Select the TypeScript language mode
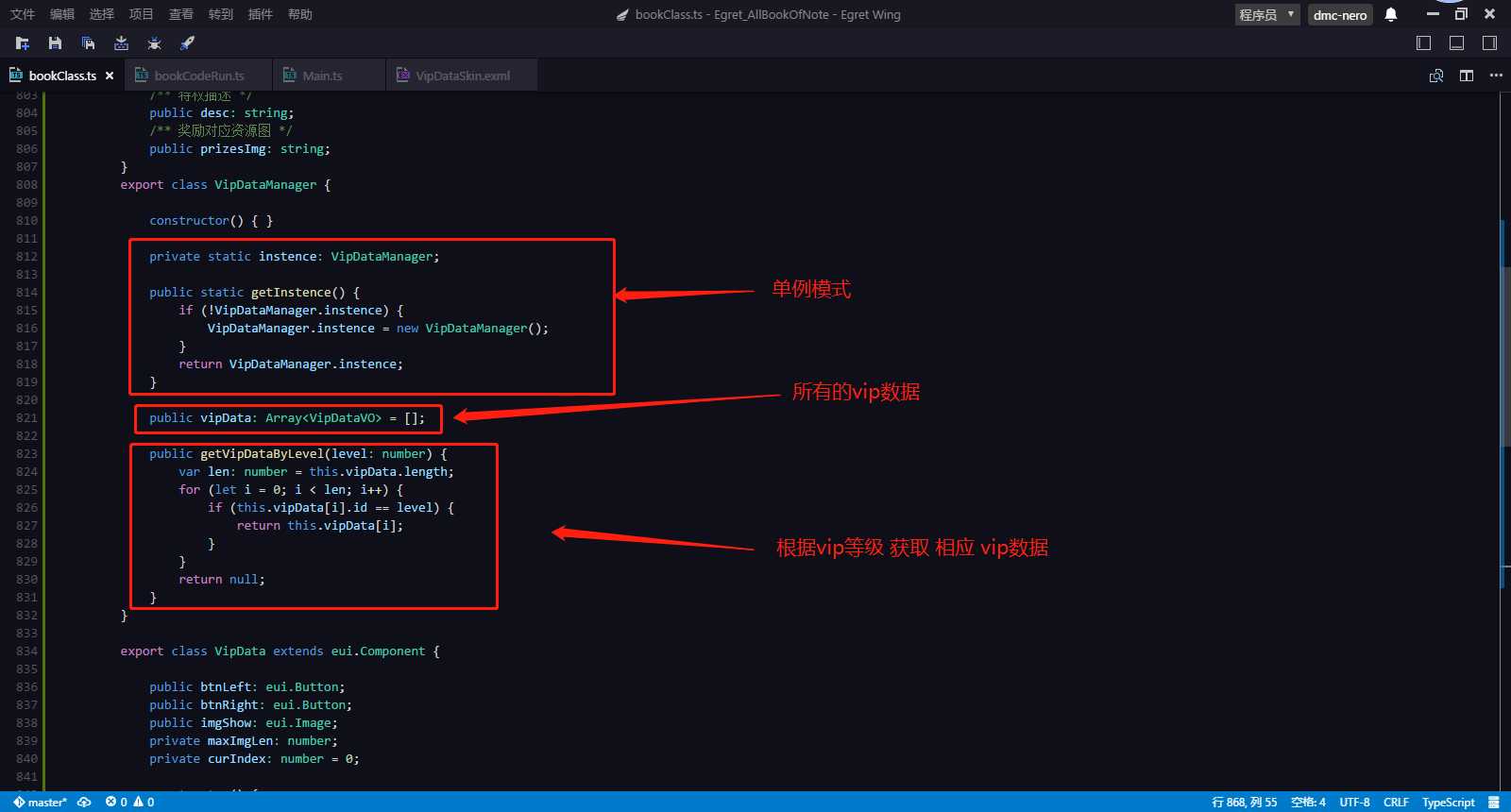 point(1448,803)
